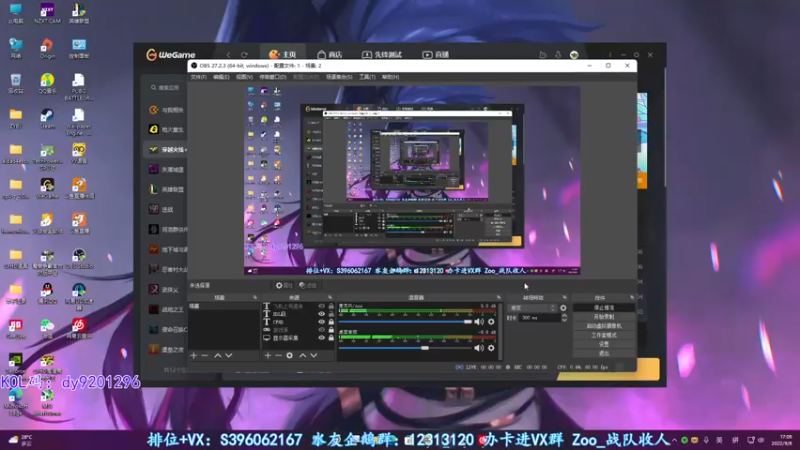Remove the selected scene with minus icon
Screen dimensions: 800x450
tap(205, 355)
